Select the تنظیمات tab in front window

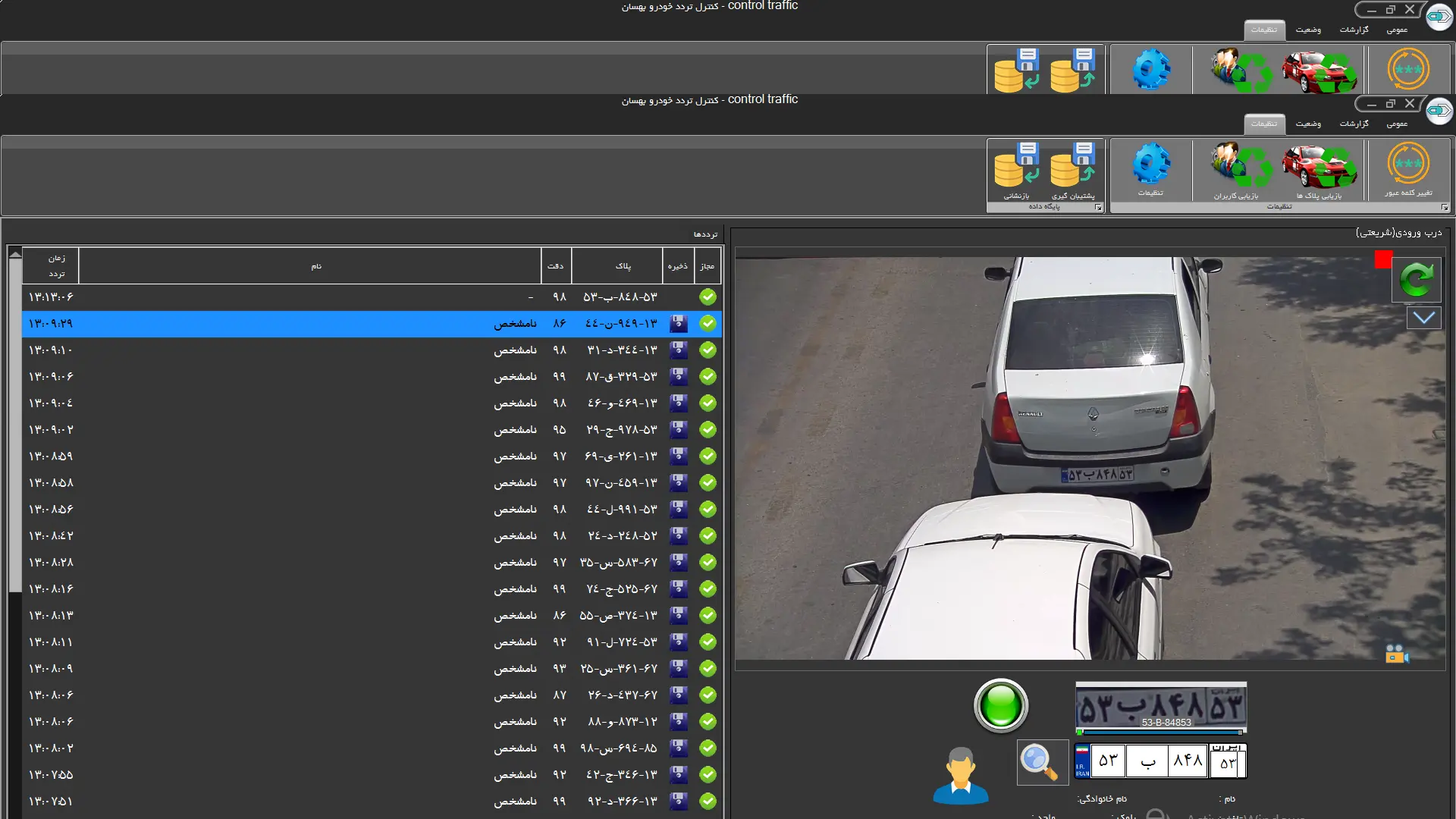click(1264, 124)
